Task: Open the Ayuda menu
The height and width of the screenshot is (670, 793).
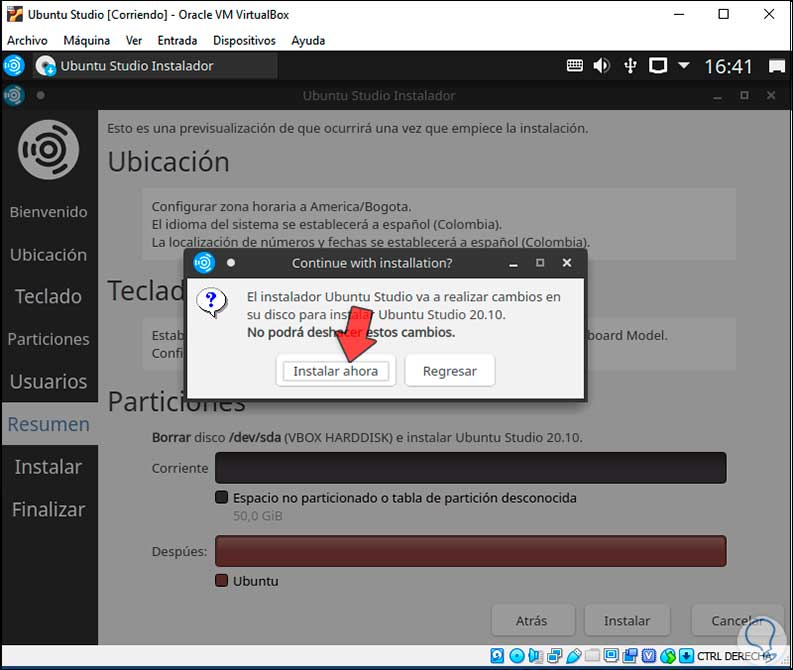Action: (x=308, y=40)
